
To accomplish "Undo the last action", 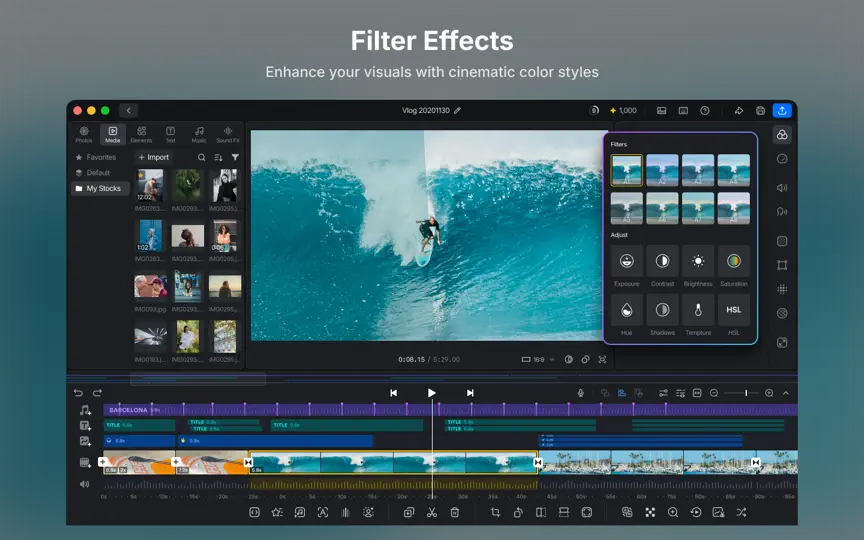I will 78,393.
